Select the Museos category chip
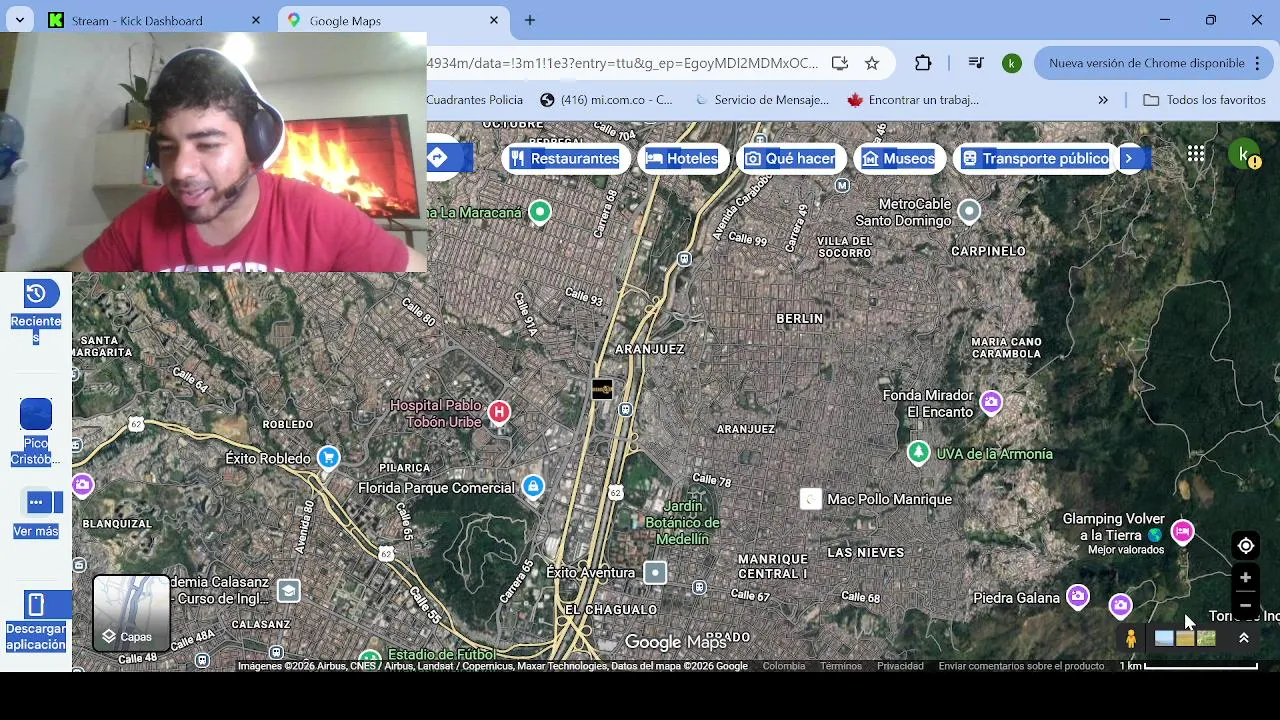 (899, 158)
